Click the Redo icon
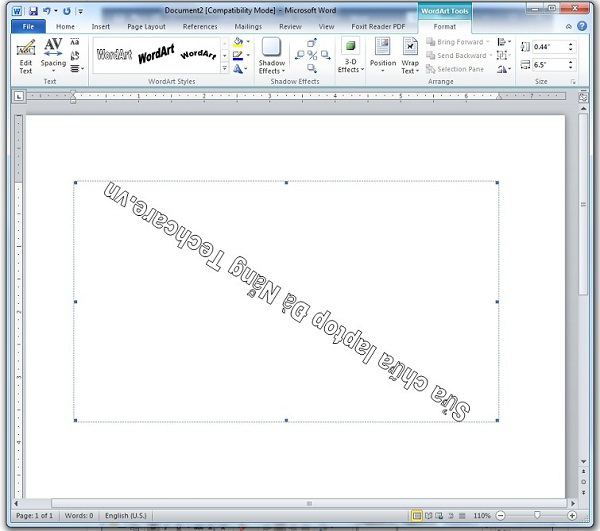Image resolution: width=600 pixels, height=531 pixels. point(67,11)
